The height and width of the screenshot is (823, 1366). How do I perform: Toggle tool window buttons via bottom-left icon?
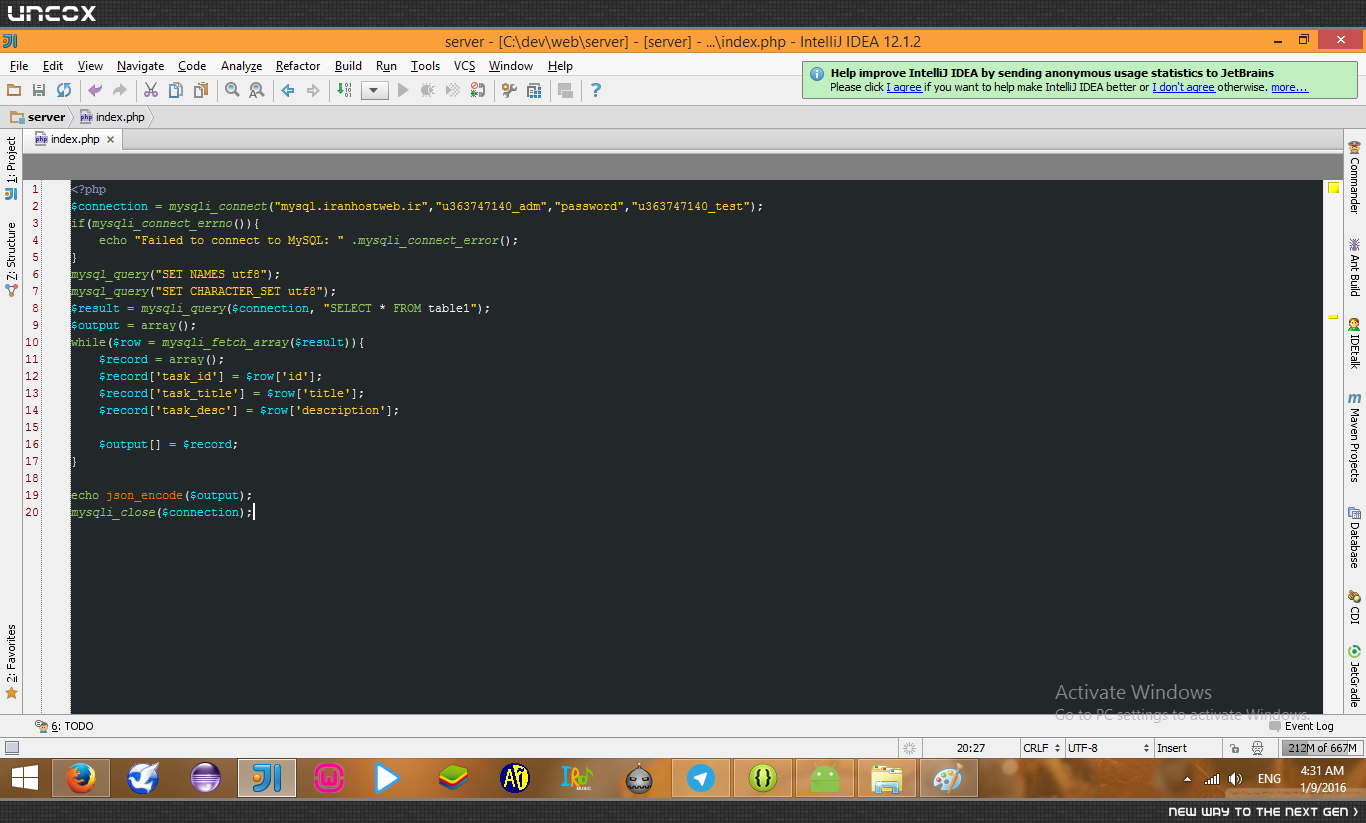[12, 748]
